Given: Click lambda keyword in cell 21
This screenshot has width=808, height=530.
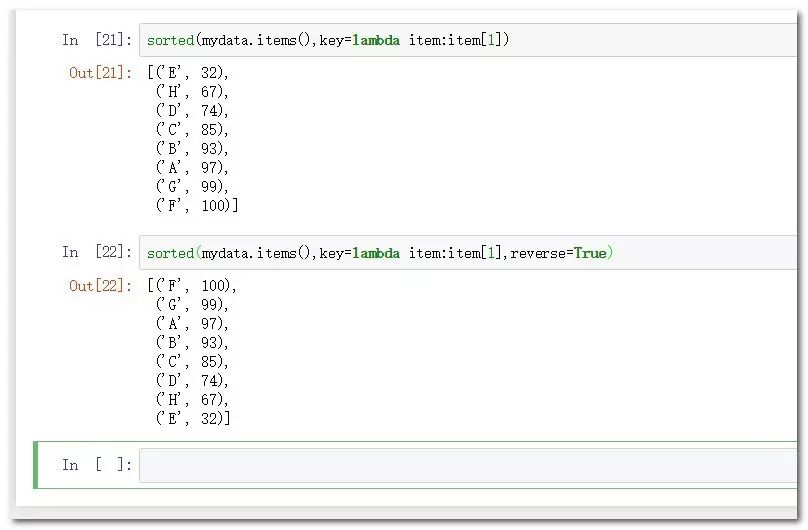Looking at the screenshot, I should tap(376, 40).
